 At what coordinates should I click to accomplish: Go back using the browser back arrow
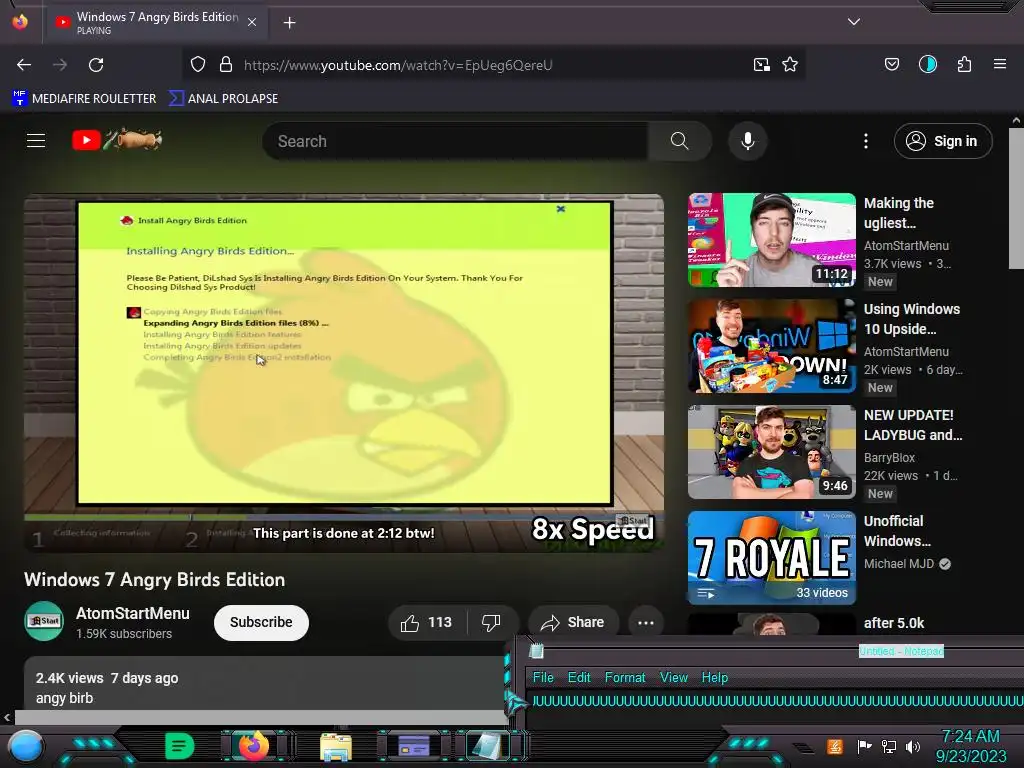coord(24,65)
